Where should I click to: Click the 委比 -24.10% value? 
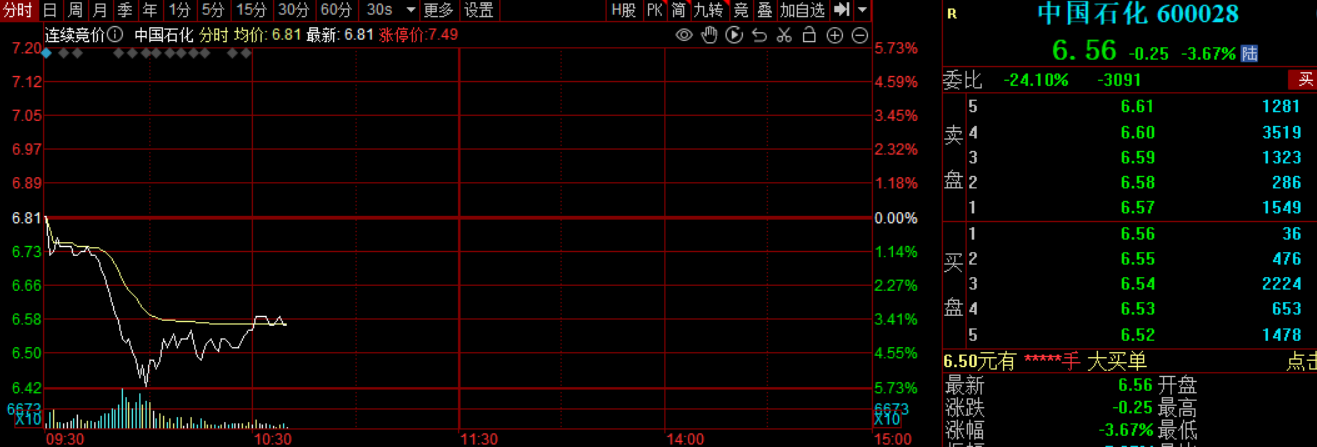click(x=1036, y=80)
